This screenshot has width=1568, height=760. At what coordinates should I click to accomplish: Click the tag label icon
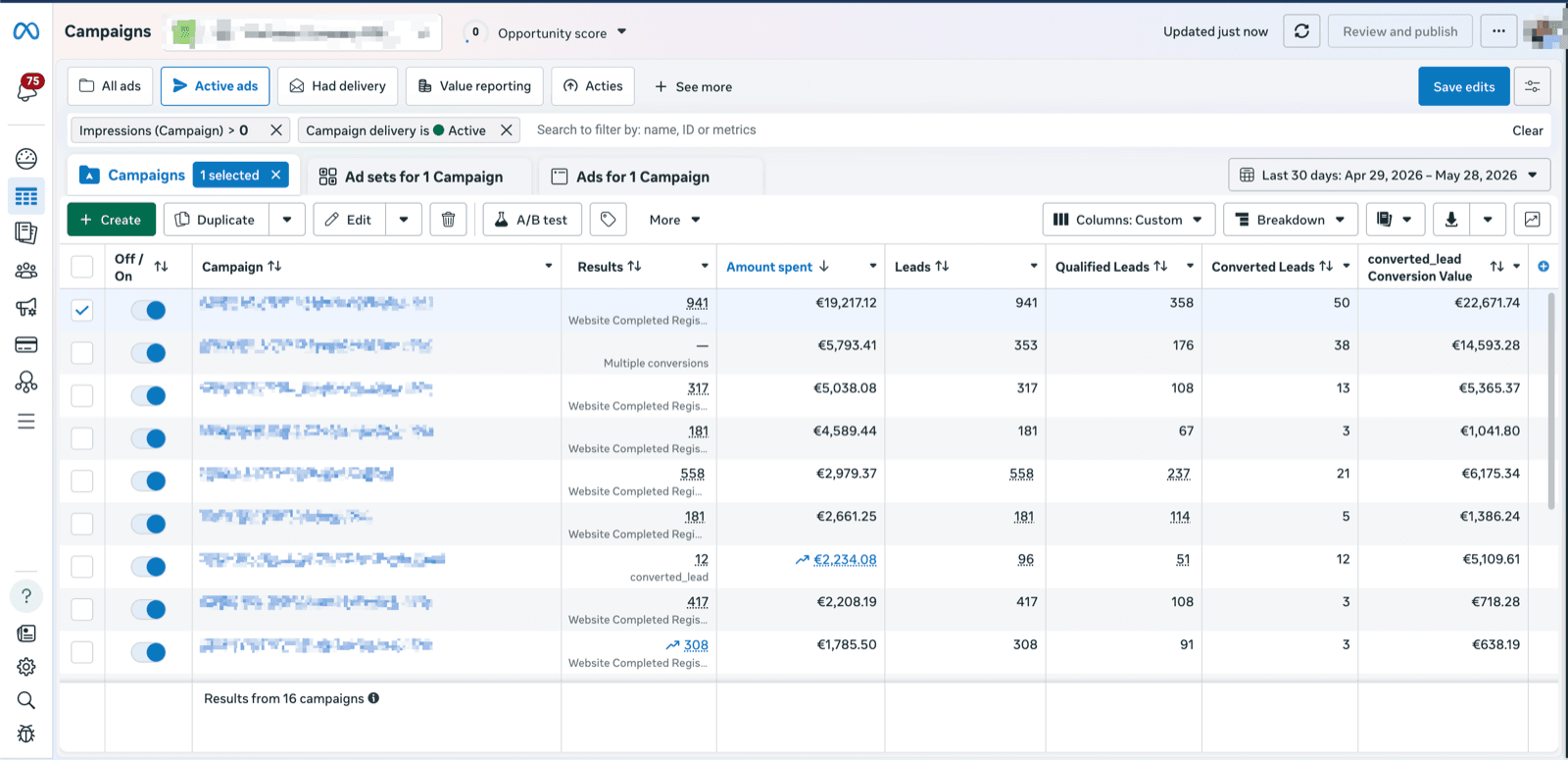tap(608, 220)
